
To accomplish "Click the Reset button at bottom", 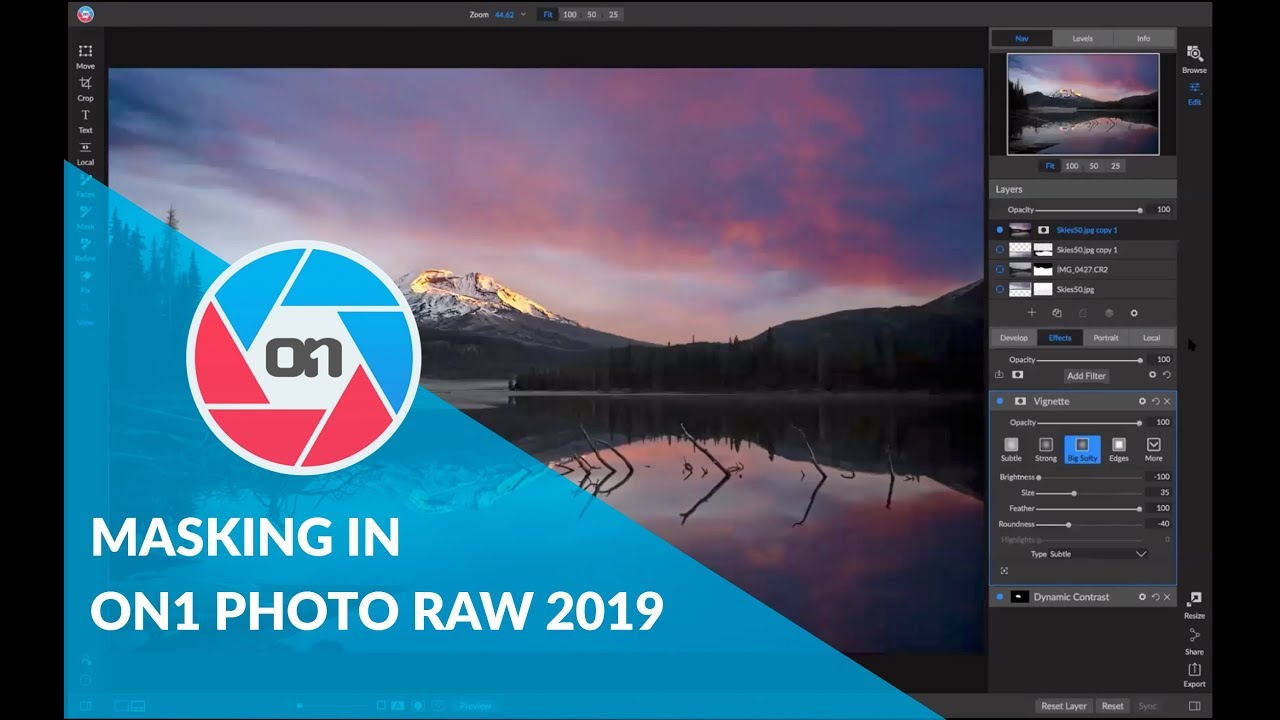I will point(1113,706).
